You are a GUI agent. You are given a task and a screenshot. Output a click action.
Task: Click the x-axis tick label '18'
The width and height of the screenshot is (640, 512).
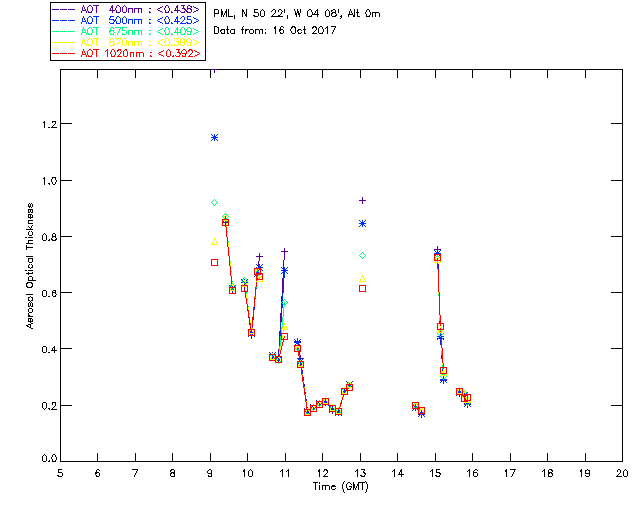coord(547,473)
